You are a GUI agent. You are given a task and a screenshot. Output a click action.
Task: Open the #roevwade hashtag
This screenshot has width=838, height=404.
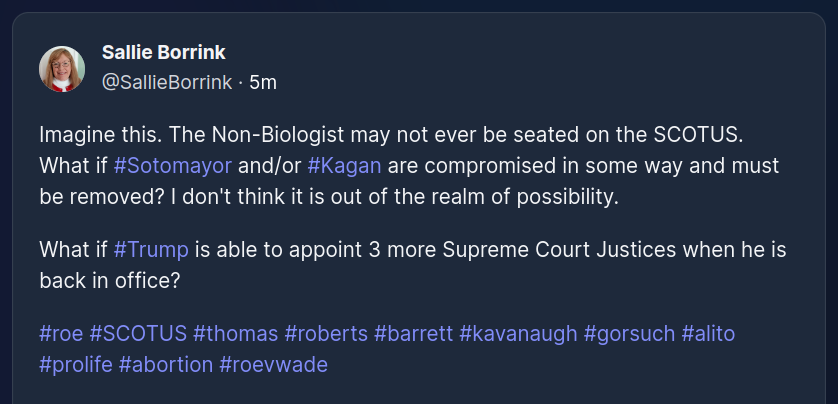click(273, 364)
